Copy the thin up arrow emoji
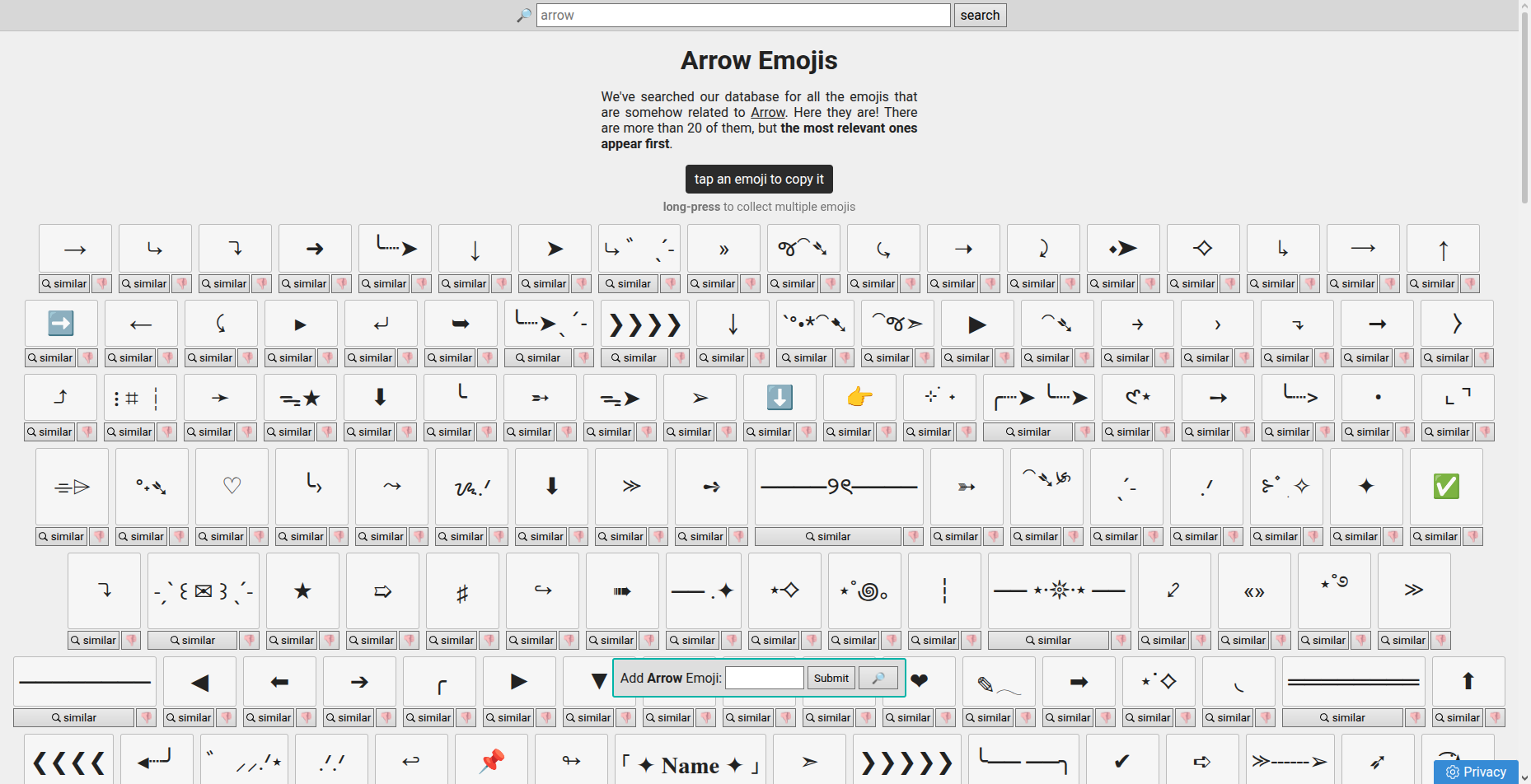This screenshot has height=784, width=1531. click(1443, 249)
